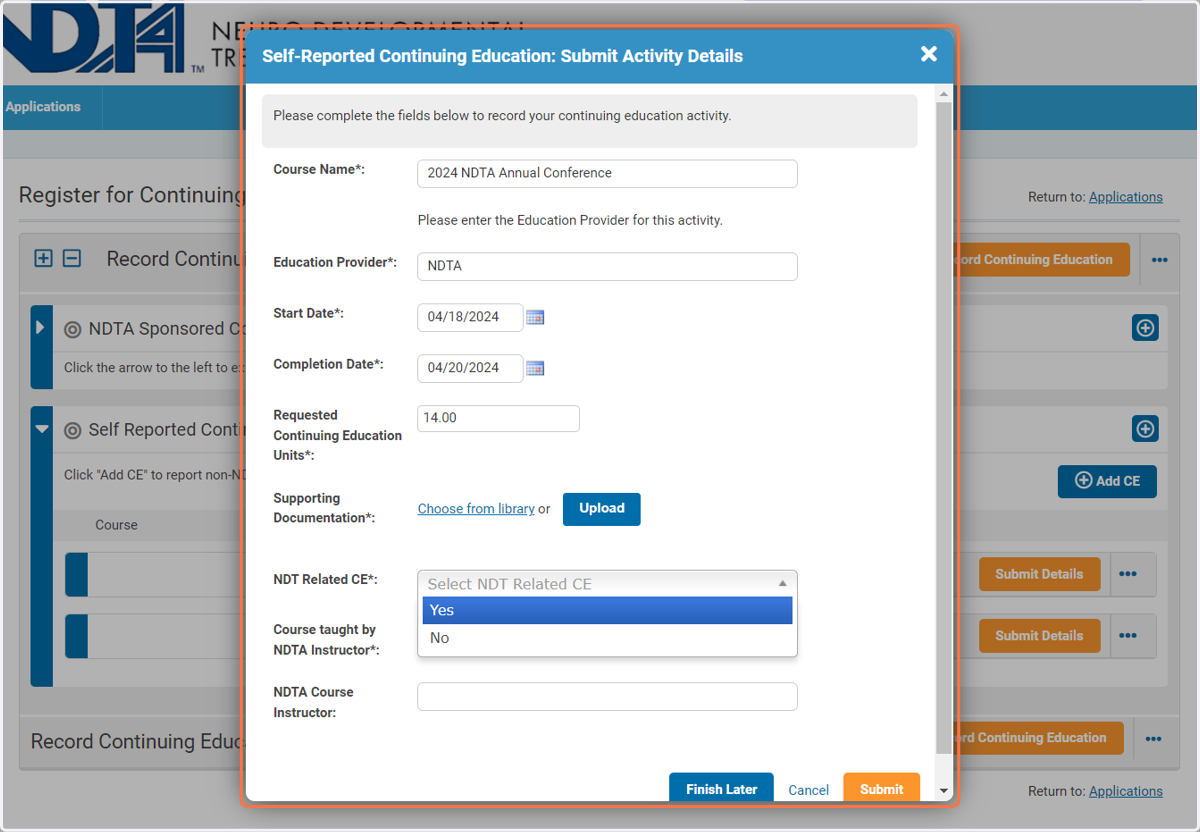Screen dimensions: 1200x832
Task: Open the Applications tab
Action: pyautogui.click(x=43, y=107)
